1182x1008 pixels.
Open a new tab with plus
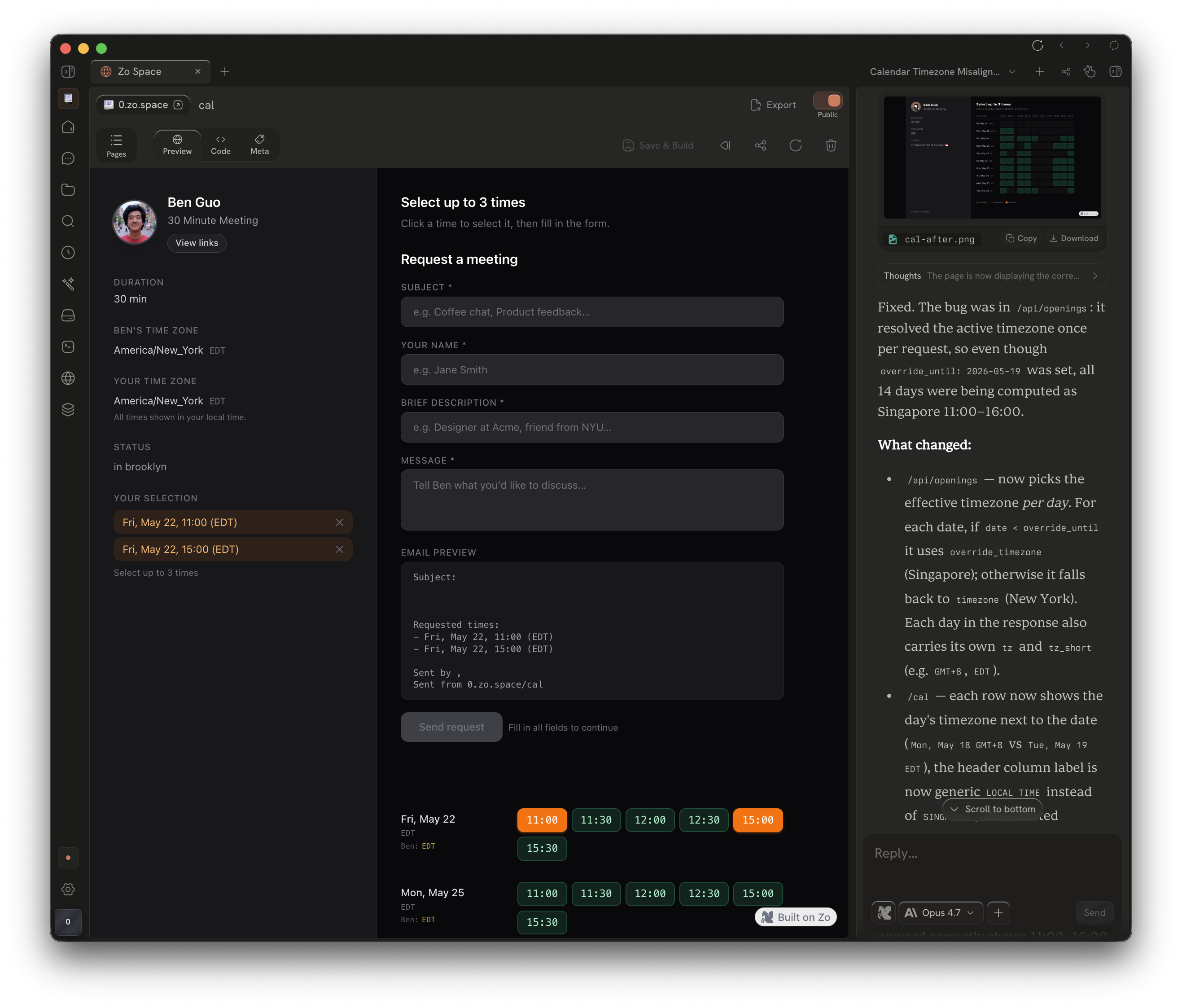click(225, 71)
